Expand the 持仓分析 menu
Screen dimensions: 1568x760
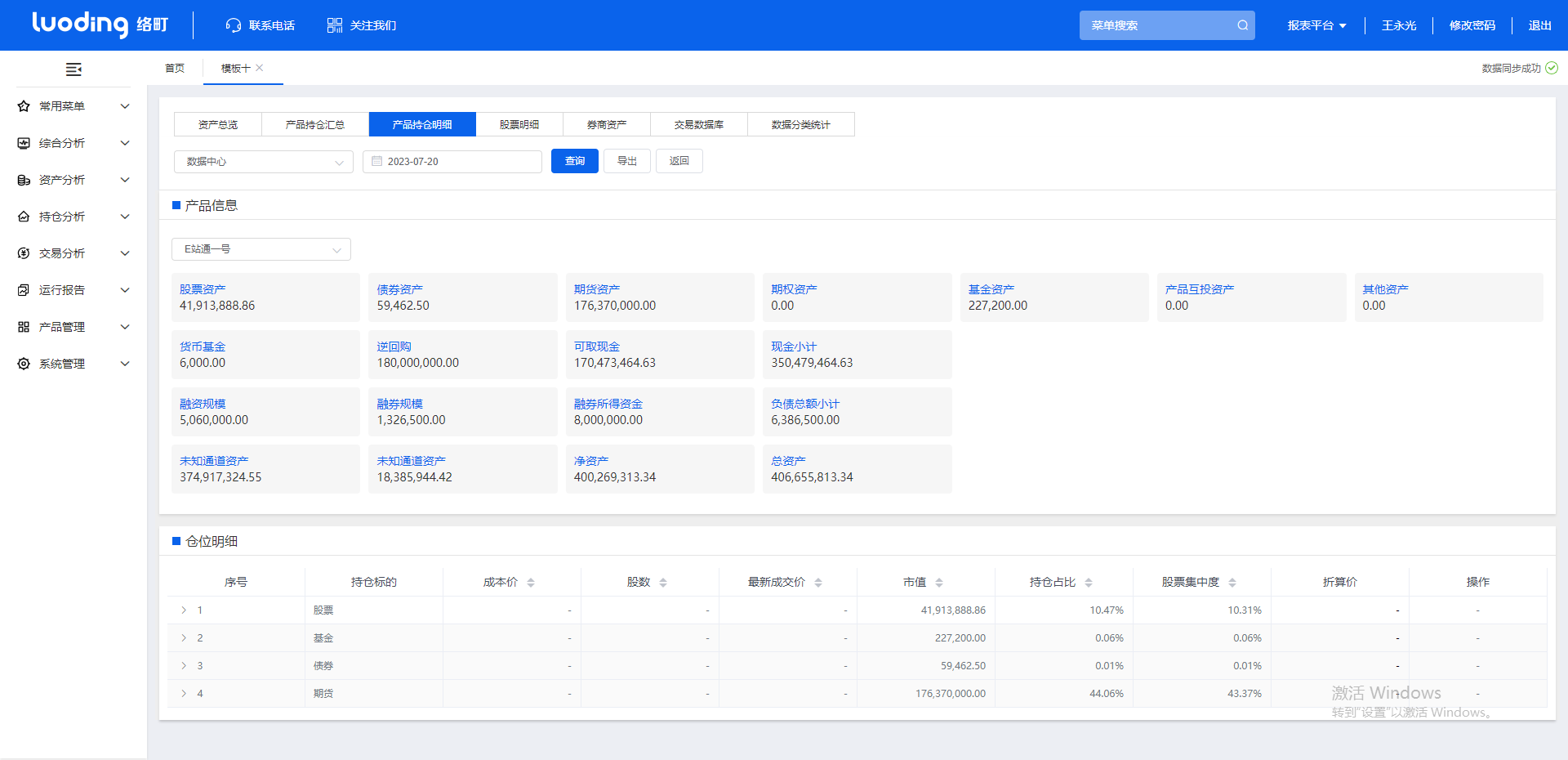point(125,217)
